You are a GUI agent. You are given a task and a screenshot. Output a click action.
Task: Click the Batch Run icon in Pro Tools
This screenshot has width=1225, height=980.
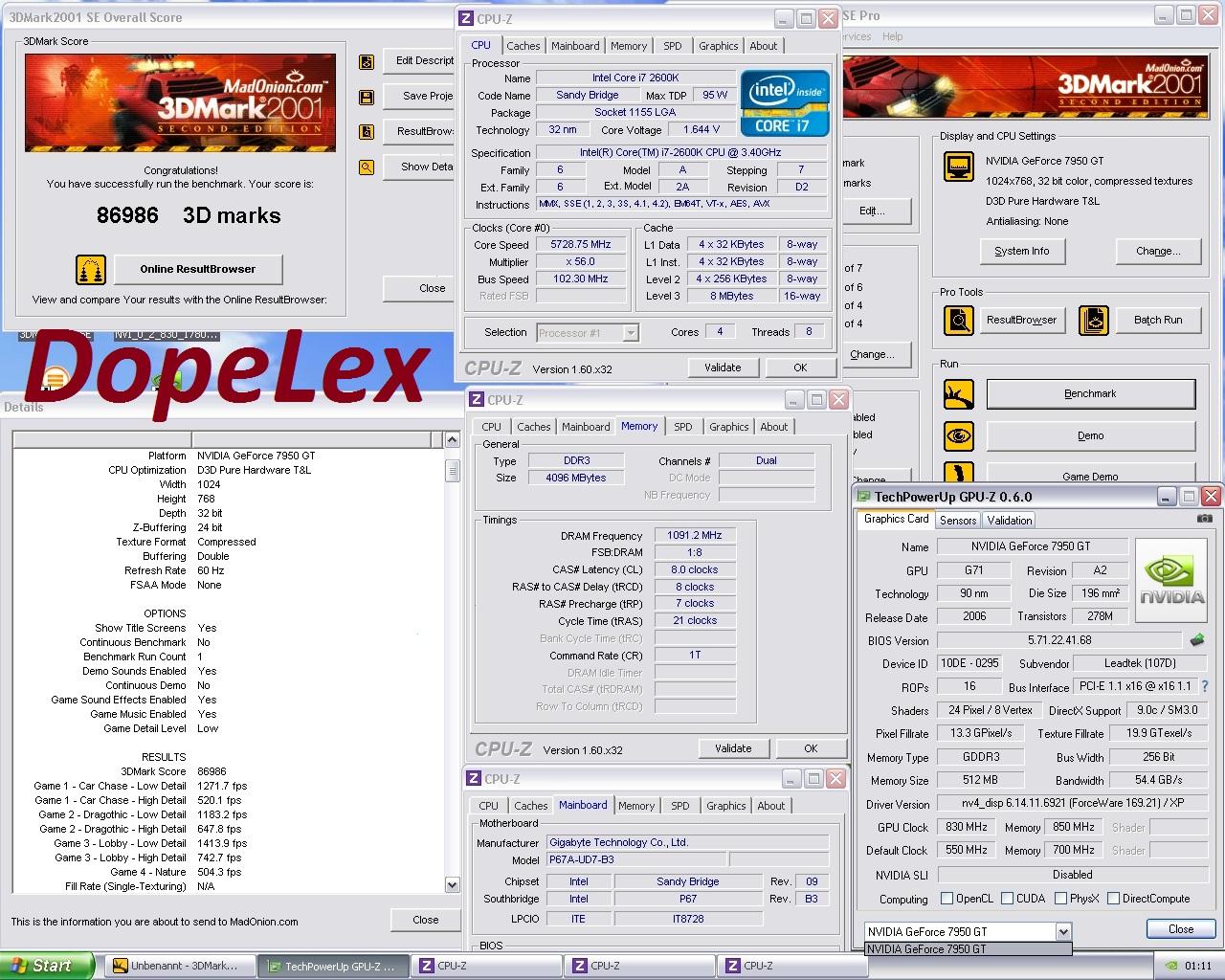[1094, 320]
